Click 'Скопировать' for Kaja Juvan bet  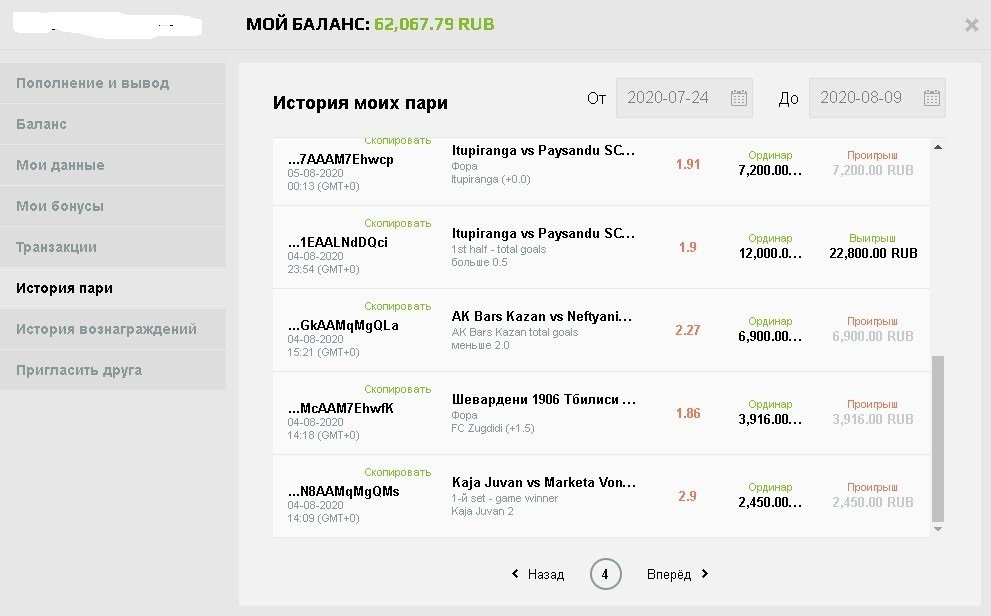[397, 472]
